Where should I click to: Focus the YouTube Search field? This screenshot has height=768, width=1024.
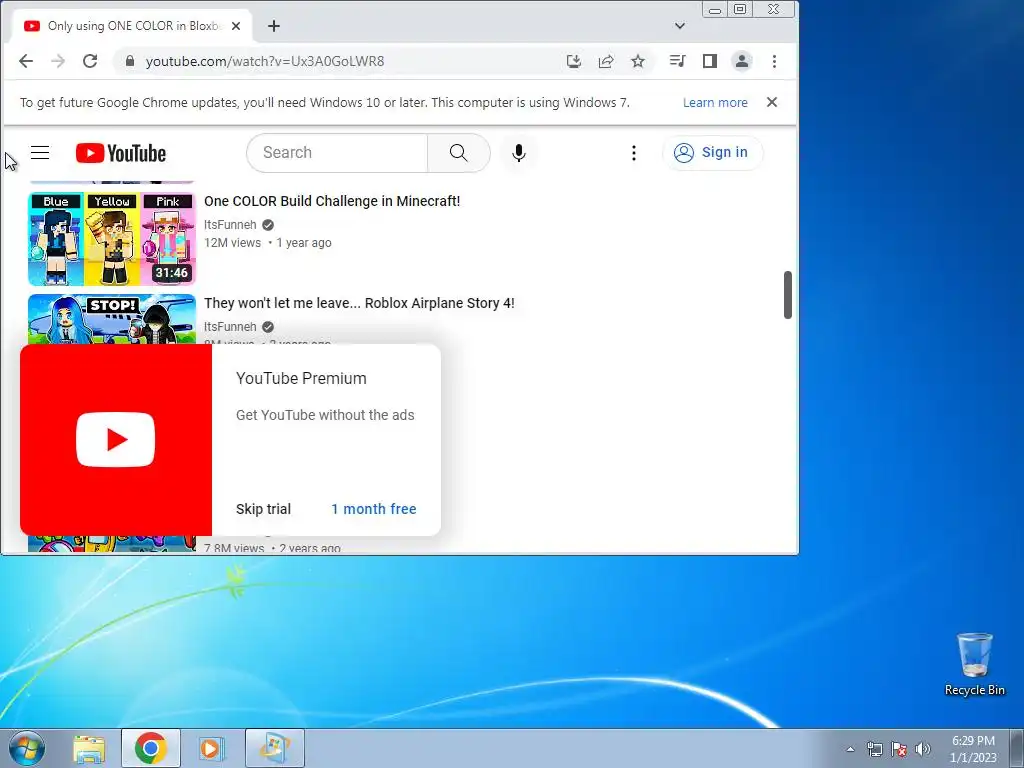[337, 153]
